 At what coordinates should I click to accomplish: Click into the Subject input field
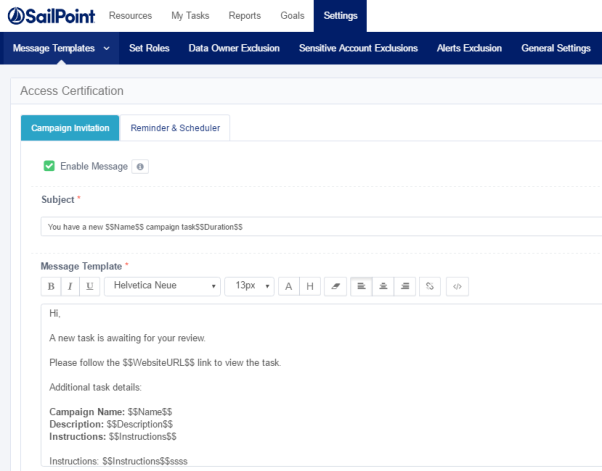point(320,227)
